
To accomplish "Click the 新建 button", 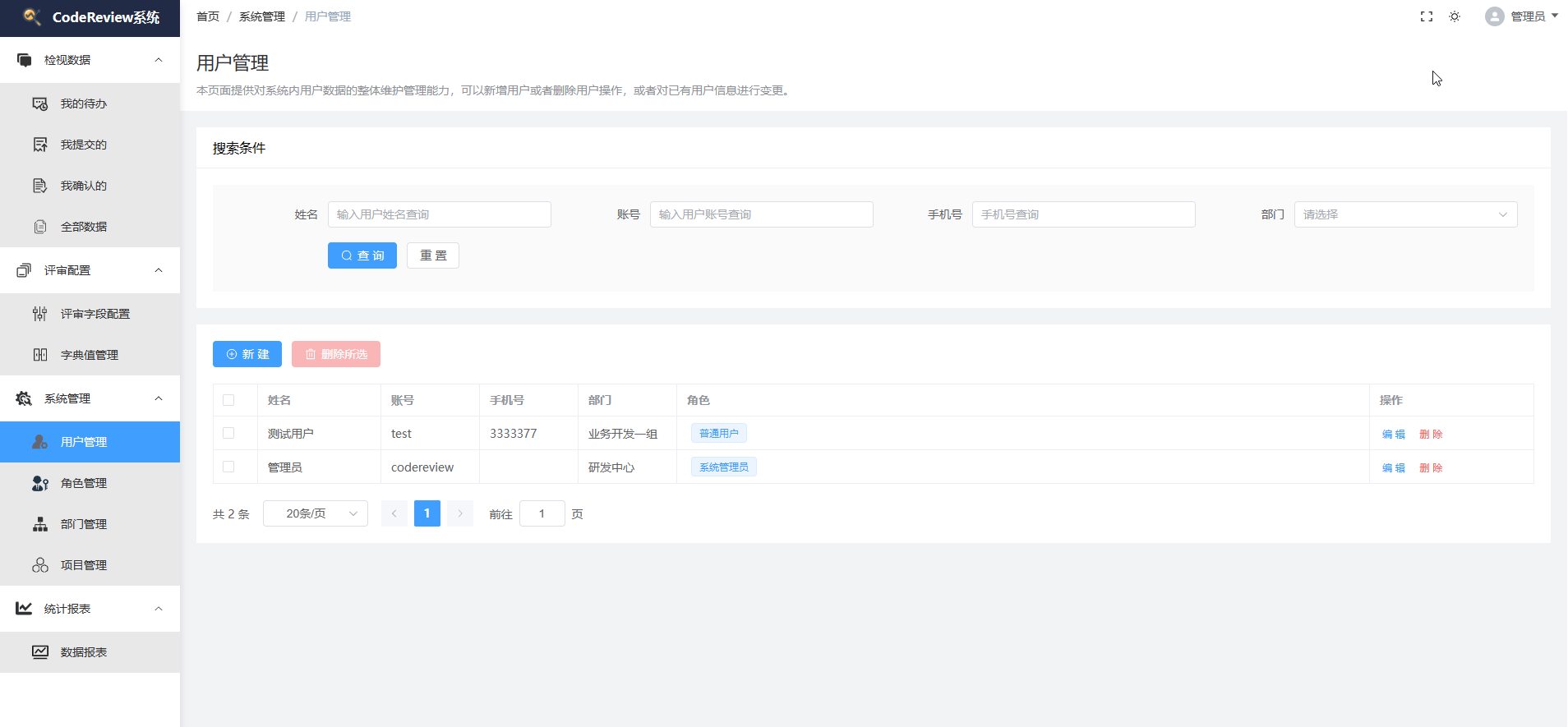I will [x=247, y=354].
